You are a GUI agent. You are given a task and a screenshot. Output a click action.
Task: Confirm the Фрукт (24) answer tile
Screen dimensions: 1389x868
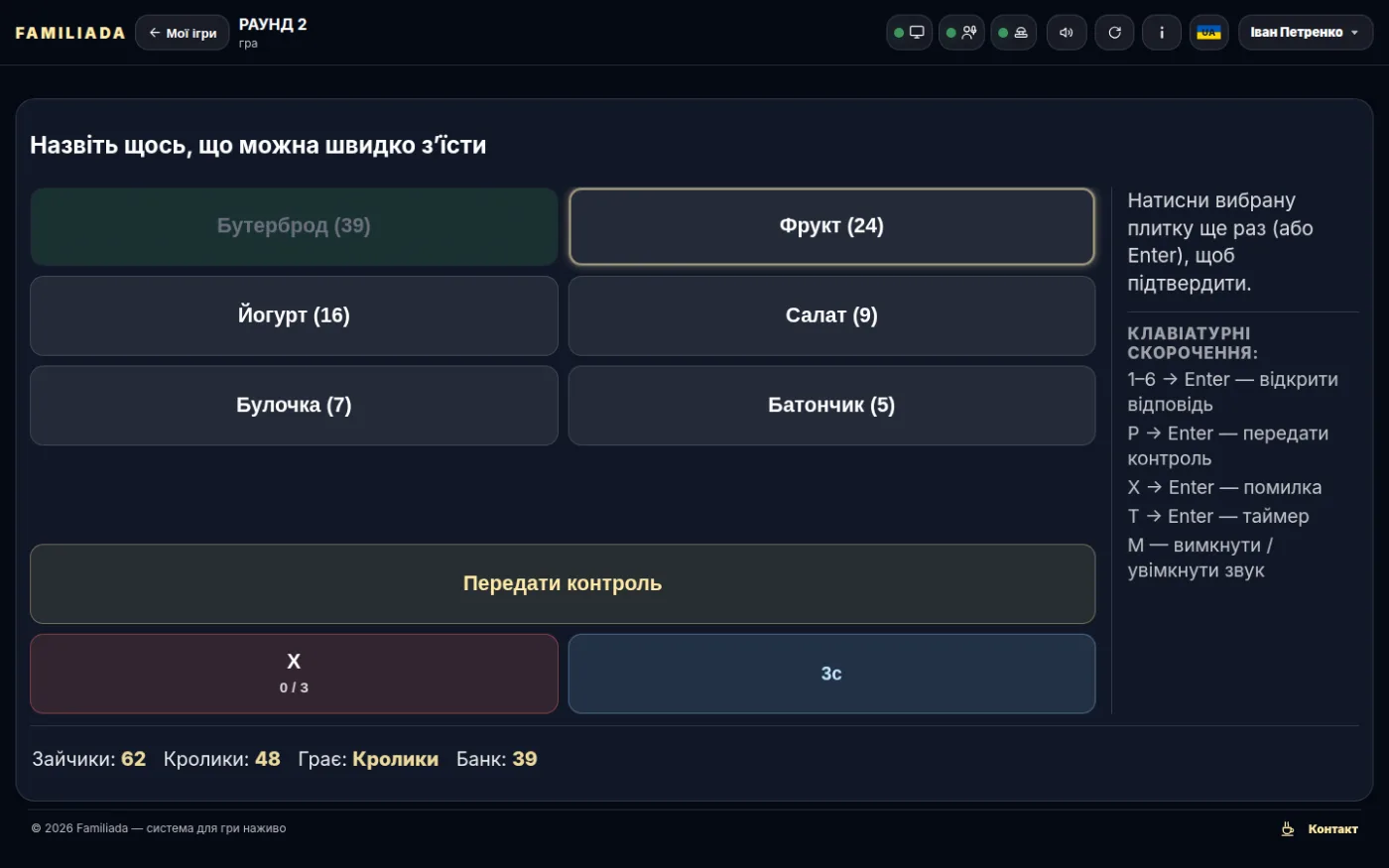pos(831,226)
